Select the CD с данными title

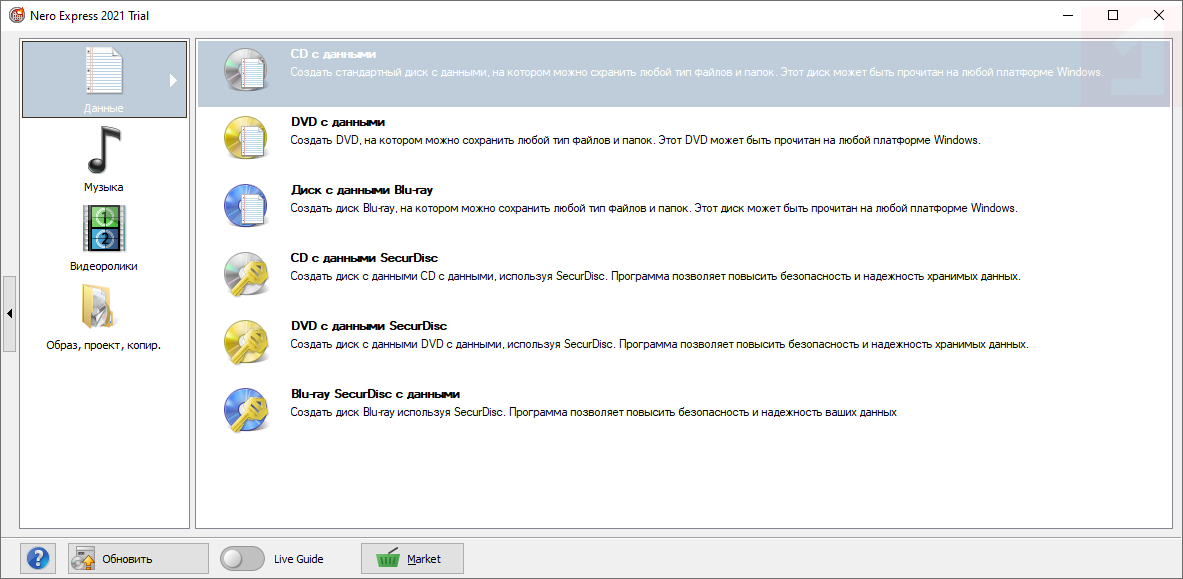[x=333, y=54]
